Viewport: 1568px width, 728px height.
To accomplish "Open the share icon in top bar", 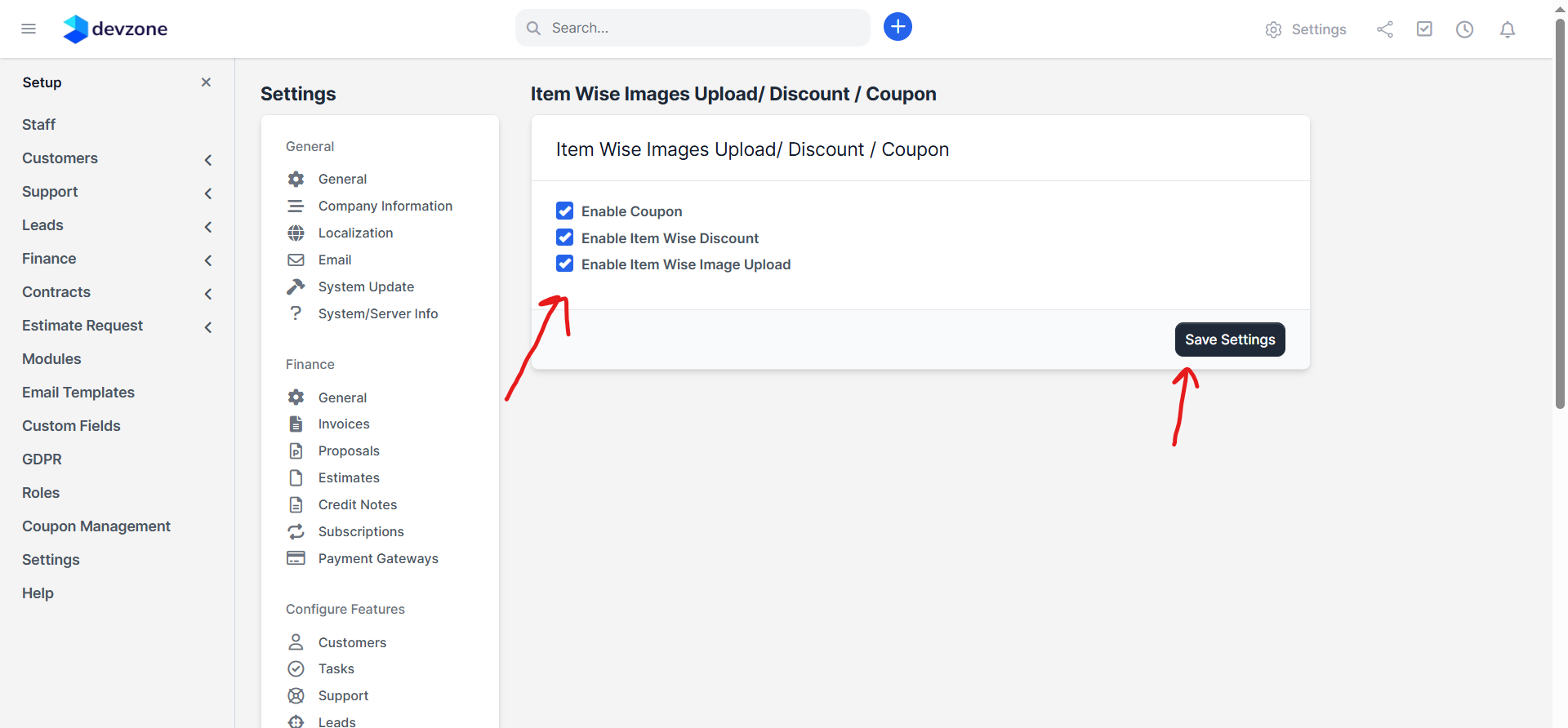I will click(1385, 29).
